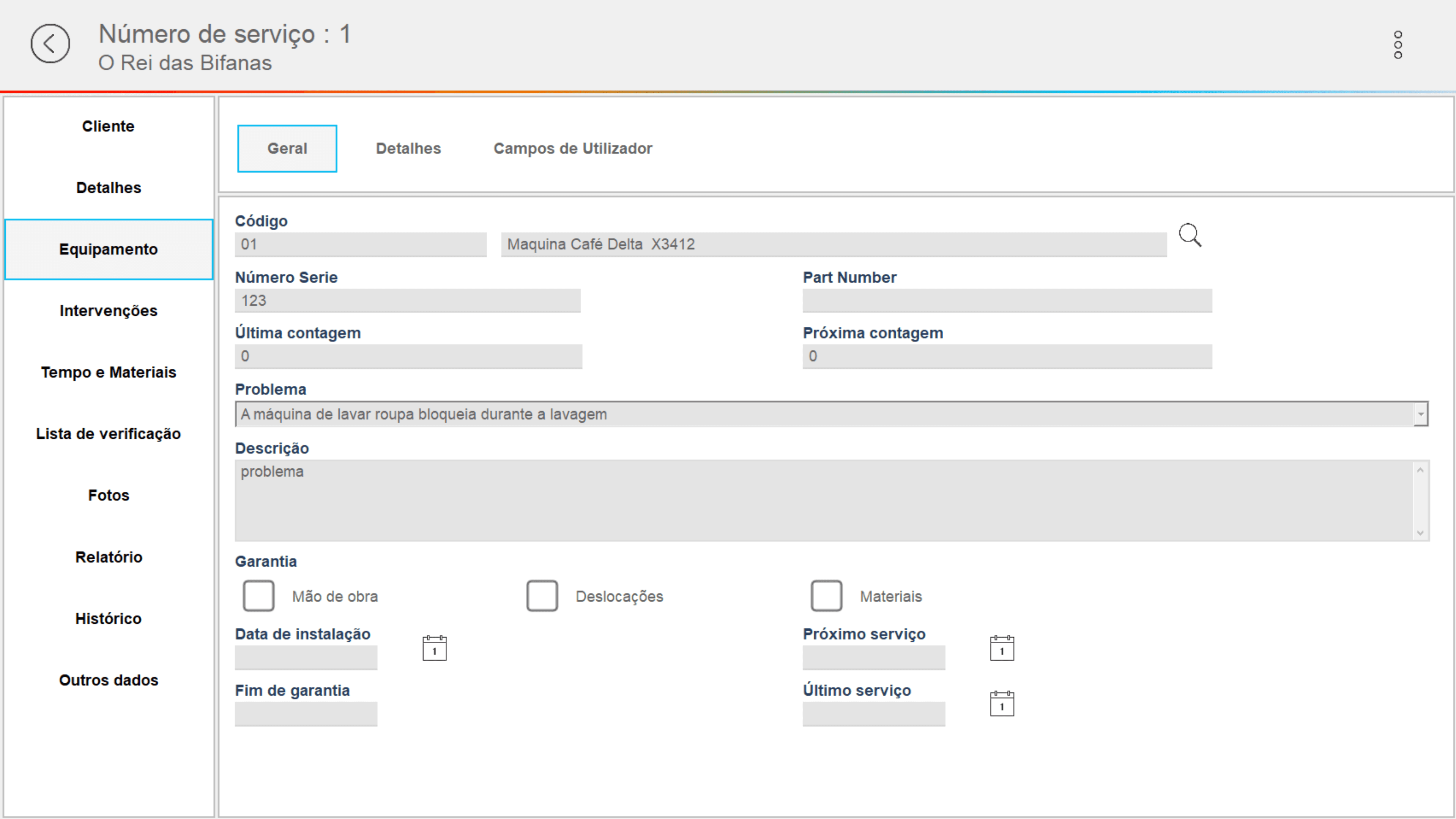This screenshot has height=819, width=1456.
Task: Check the Materiais warranty box
Action: coord(826,596)
